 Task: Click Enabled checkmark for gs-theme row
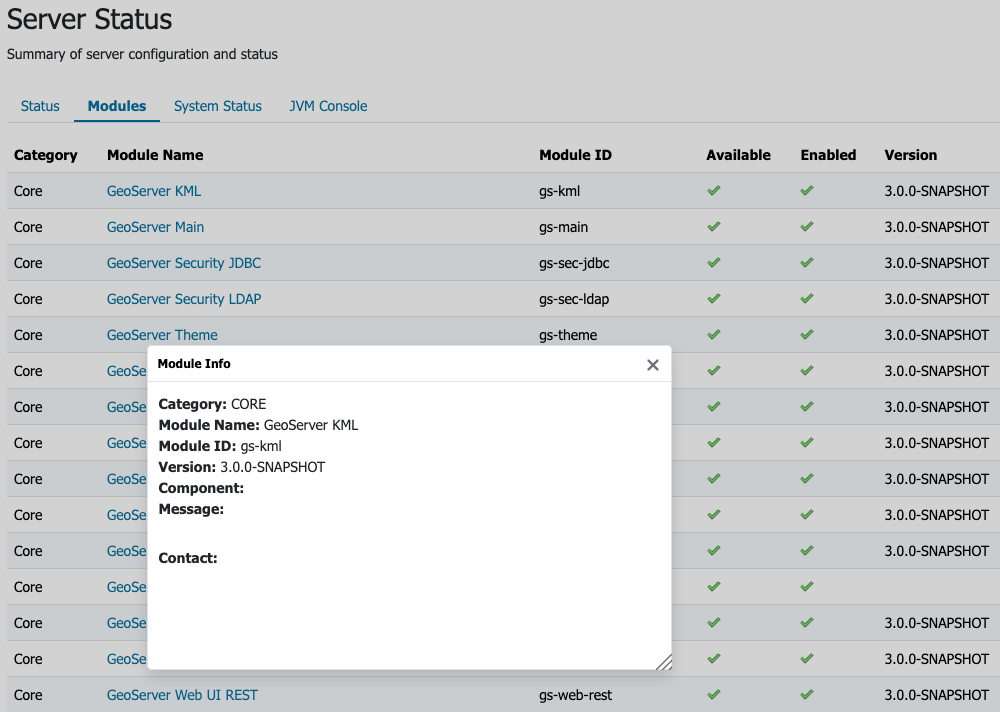pos(807,334)
